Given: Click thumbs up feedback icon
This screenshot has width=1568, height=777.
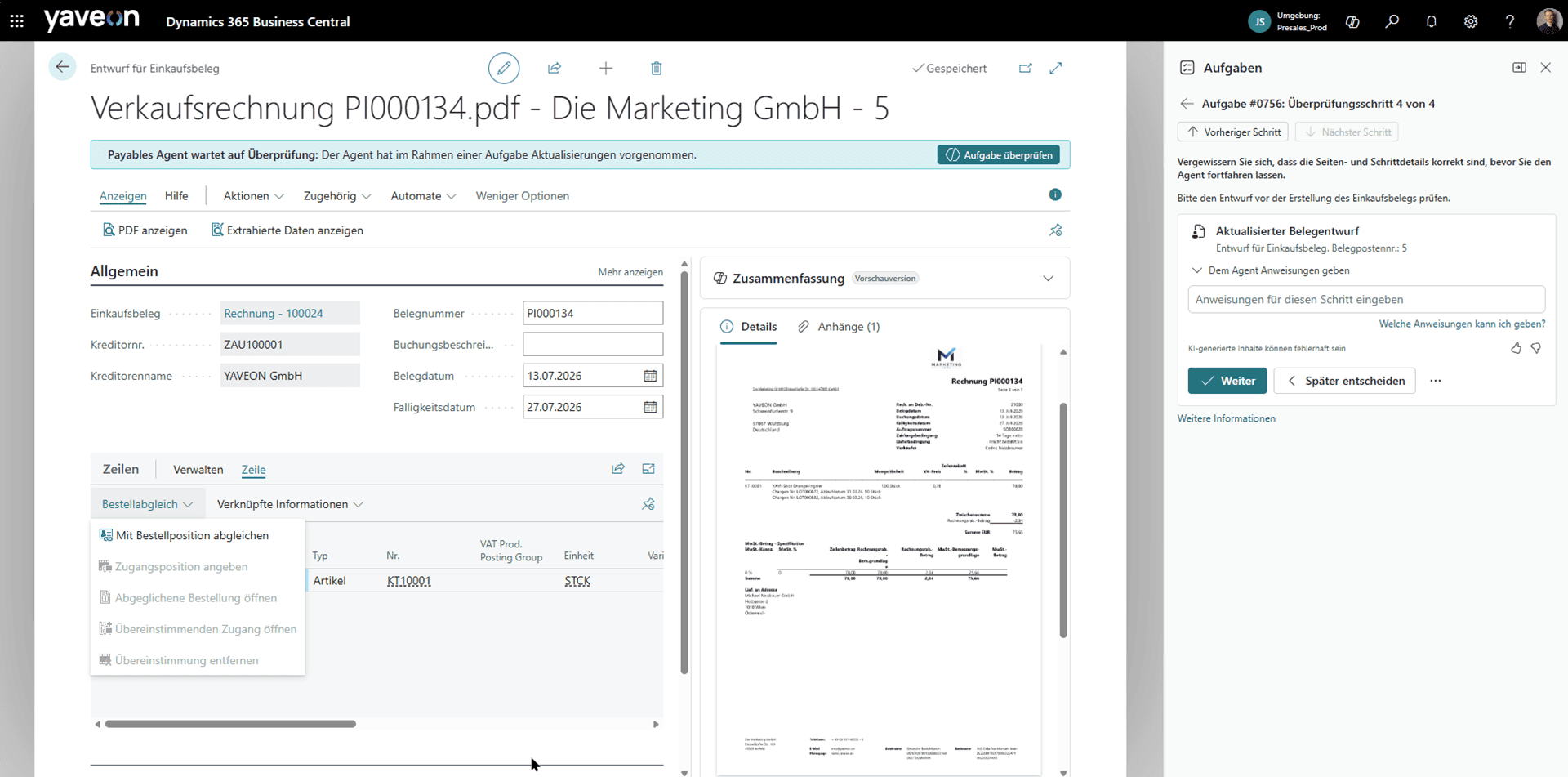Looking at the screenshot, I should pos(1516,348).
